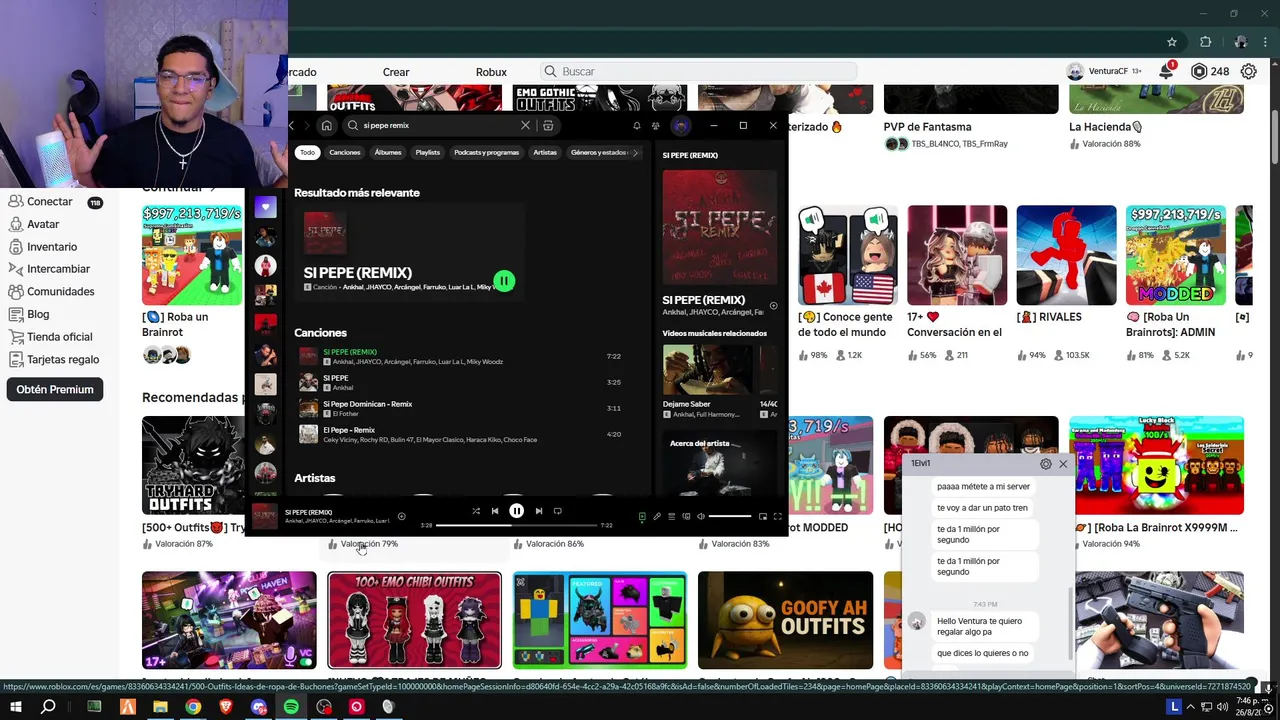Add SI PEPE (REMIX) via plus in right panel
The width and height of the screenshot is (1280, 720).
[773, 306]
